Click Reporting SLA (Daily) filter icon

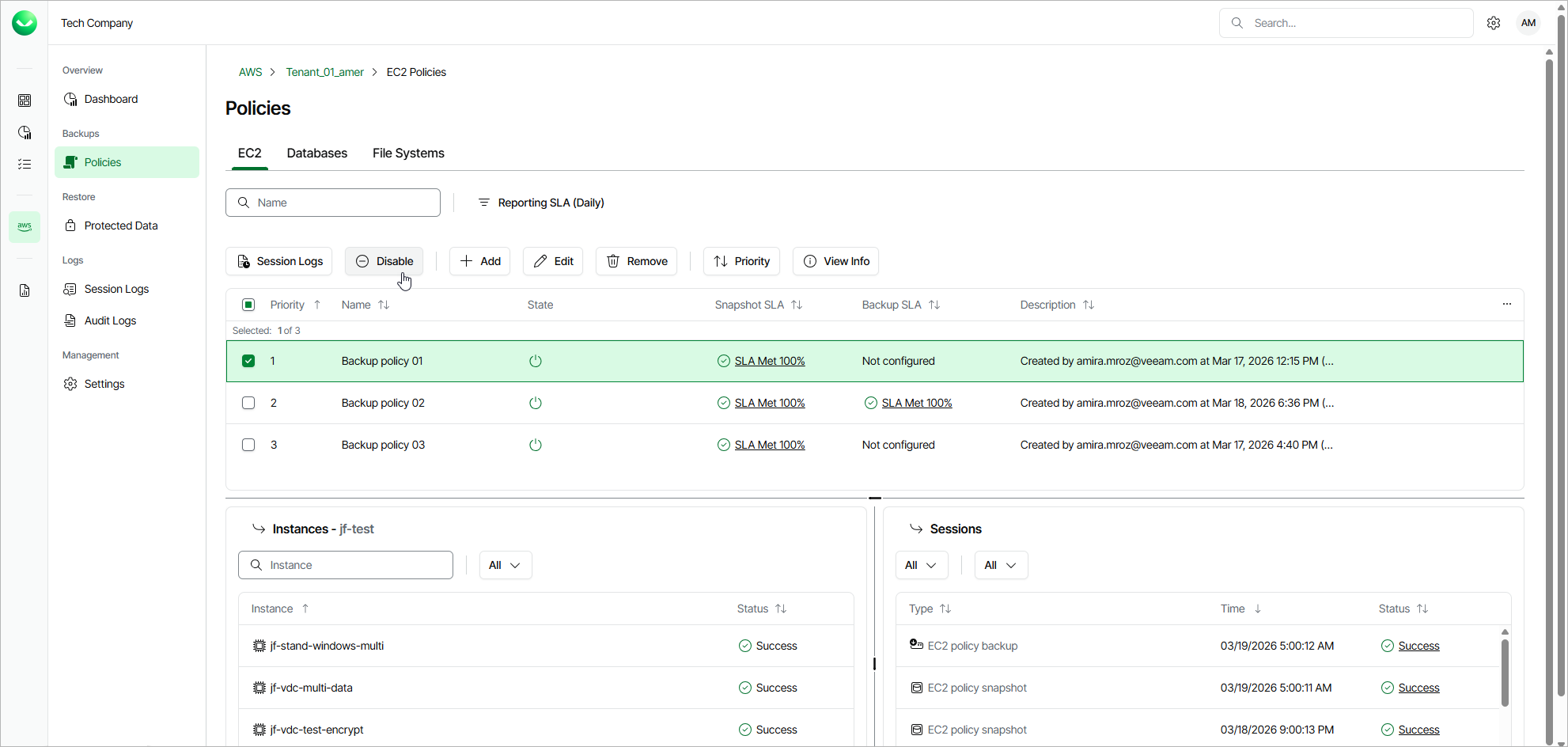[484, 203]
